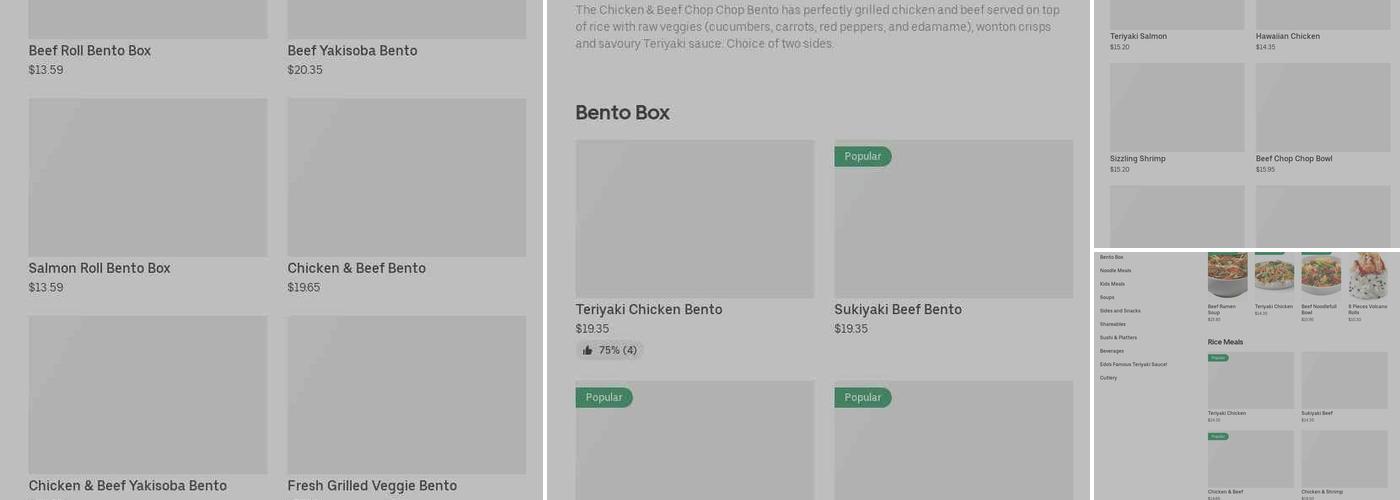Image resolution: width=1400 pixels, height=500 pixels.
Task: Select Salmon Roll Bento Box title
Action: [99, 269]
